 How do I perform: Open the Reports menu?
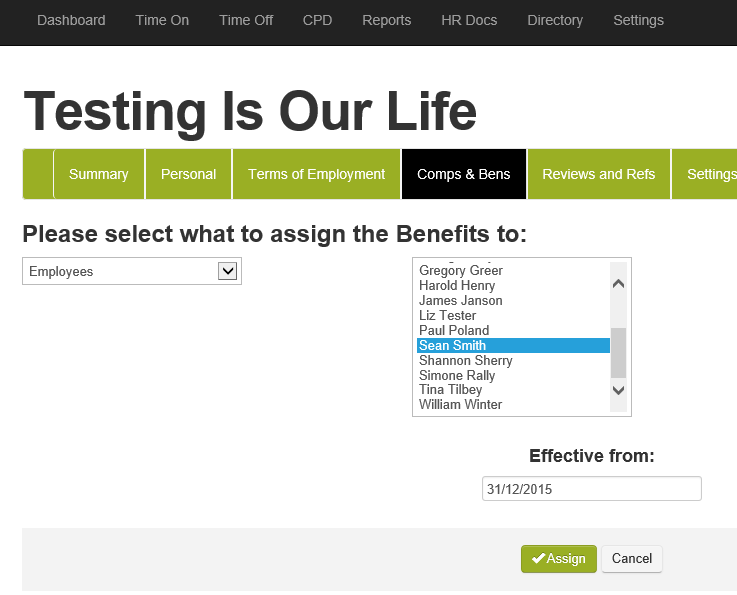pos(387,20)
